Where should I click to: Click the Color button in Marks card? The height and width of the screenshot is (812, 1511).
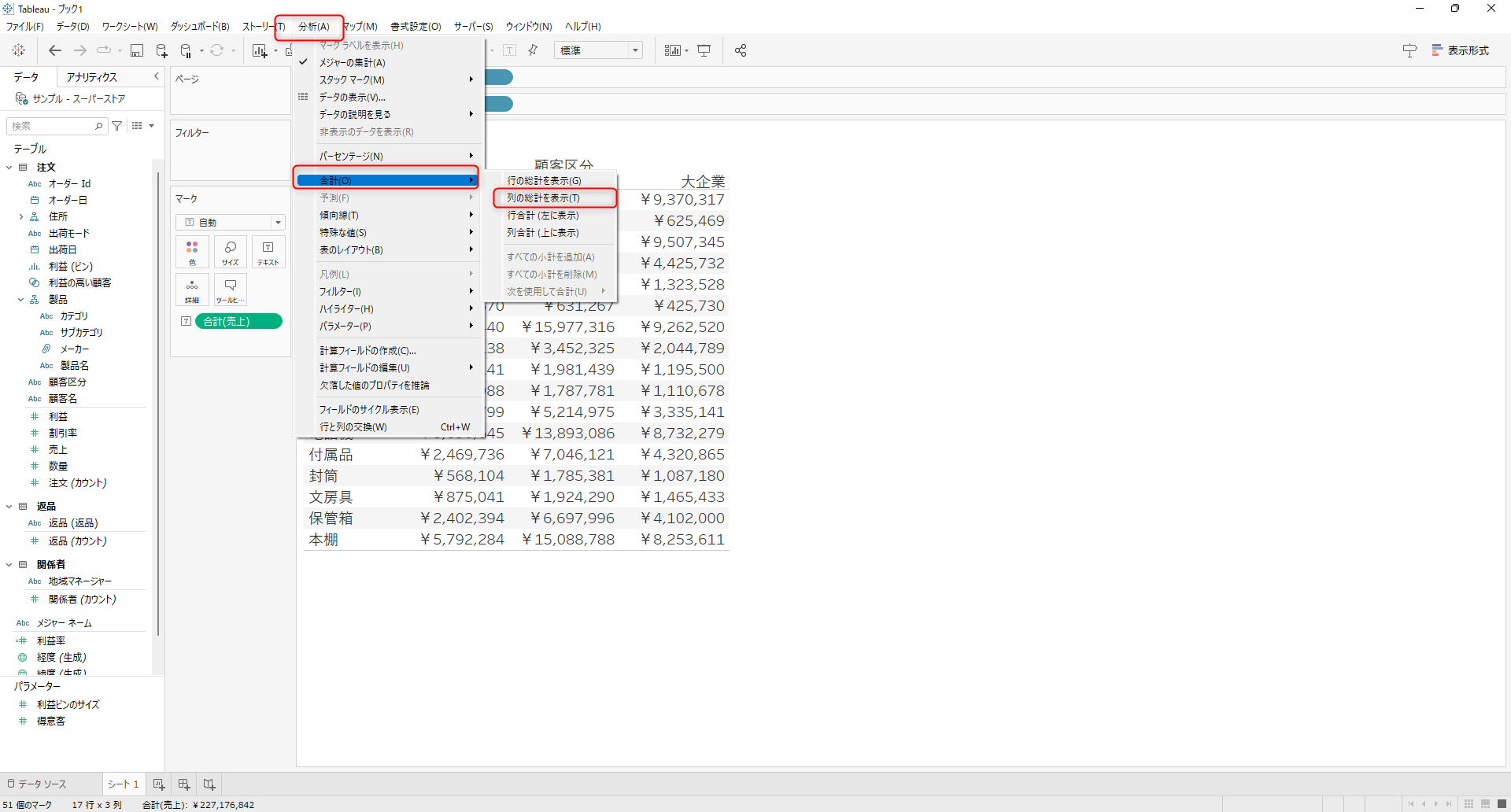pyautogui.click(x=192, y=253)
